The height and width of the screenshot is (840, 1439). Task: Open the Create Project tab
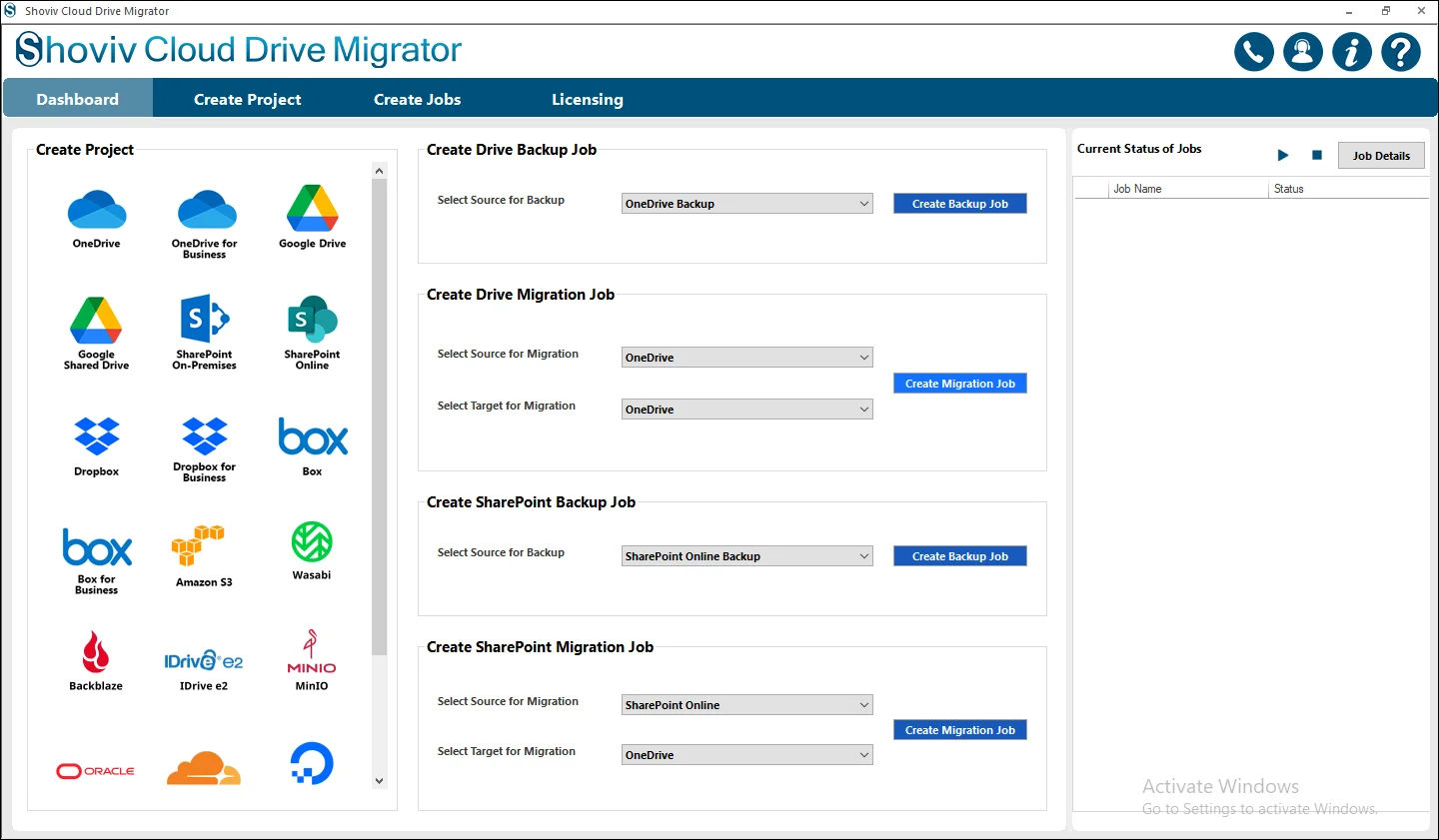[x=248, y=99]
